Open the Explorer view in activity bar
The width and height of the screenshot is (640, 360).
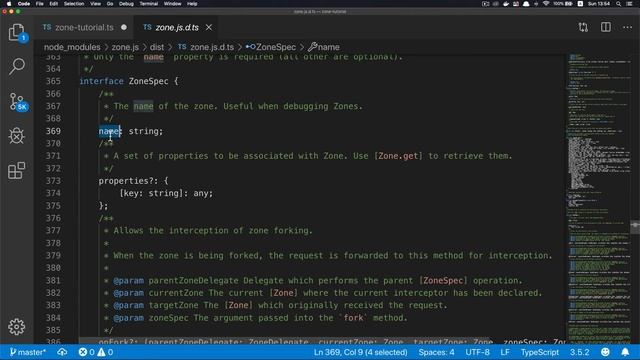tap(16, 32)
